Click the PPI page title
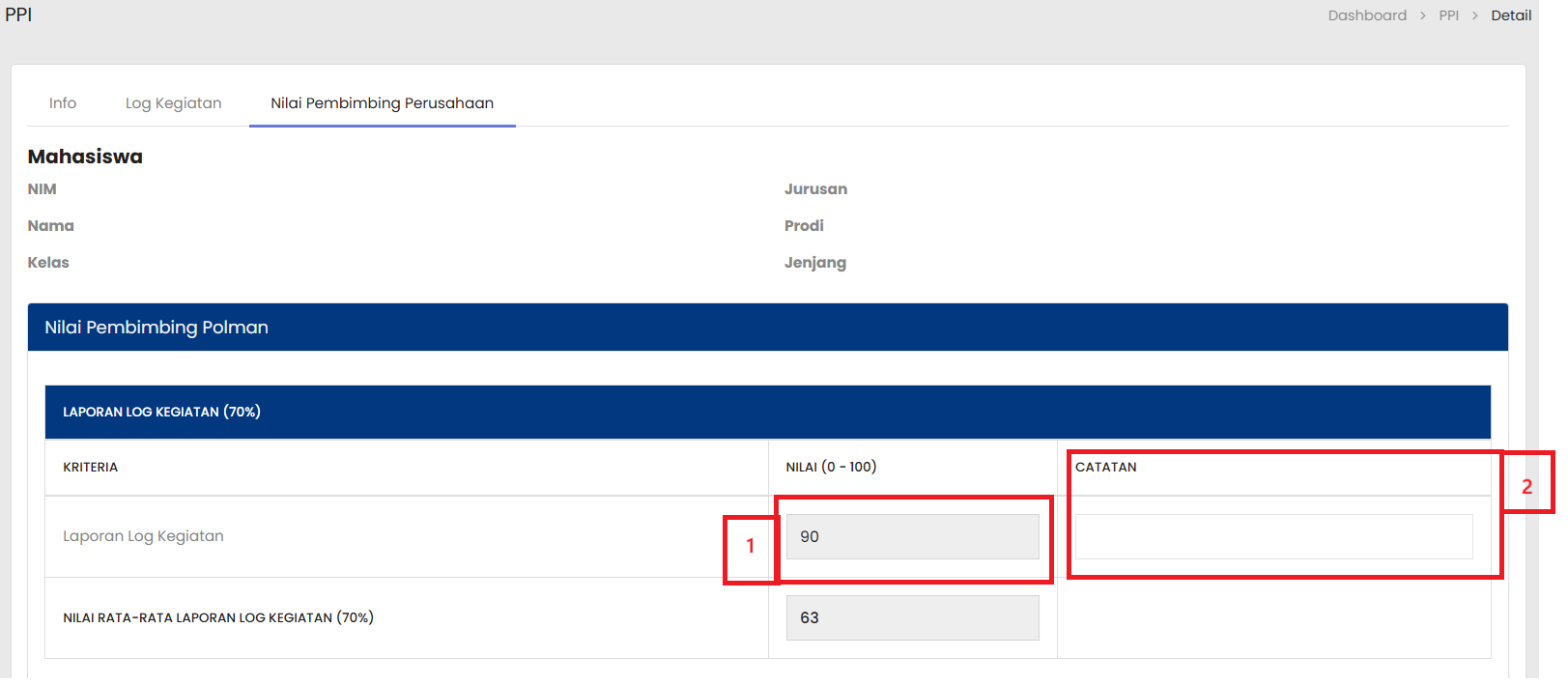 pyautogui.click(x=18, y=14)
